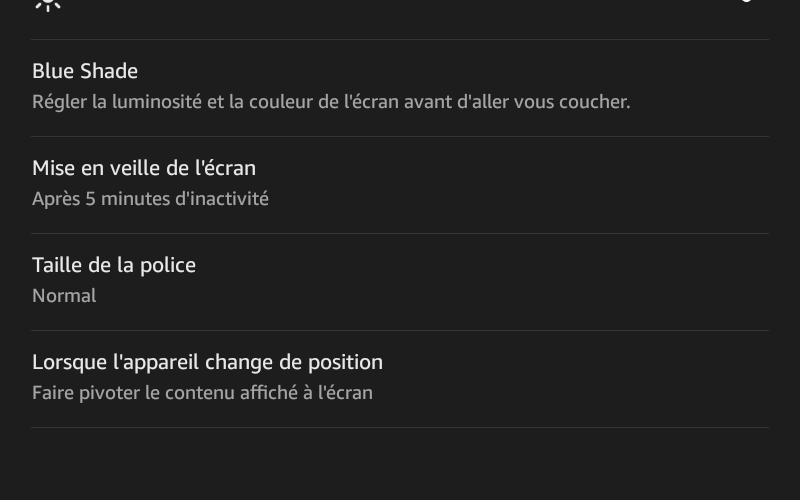Viewport: 800px width, 500px height.
Task: Click the brightness slider handle
Action: (x=746, y=1)
